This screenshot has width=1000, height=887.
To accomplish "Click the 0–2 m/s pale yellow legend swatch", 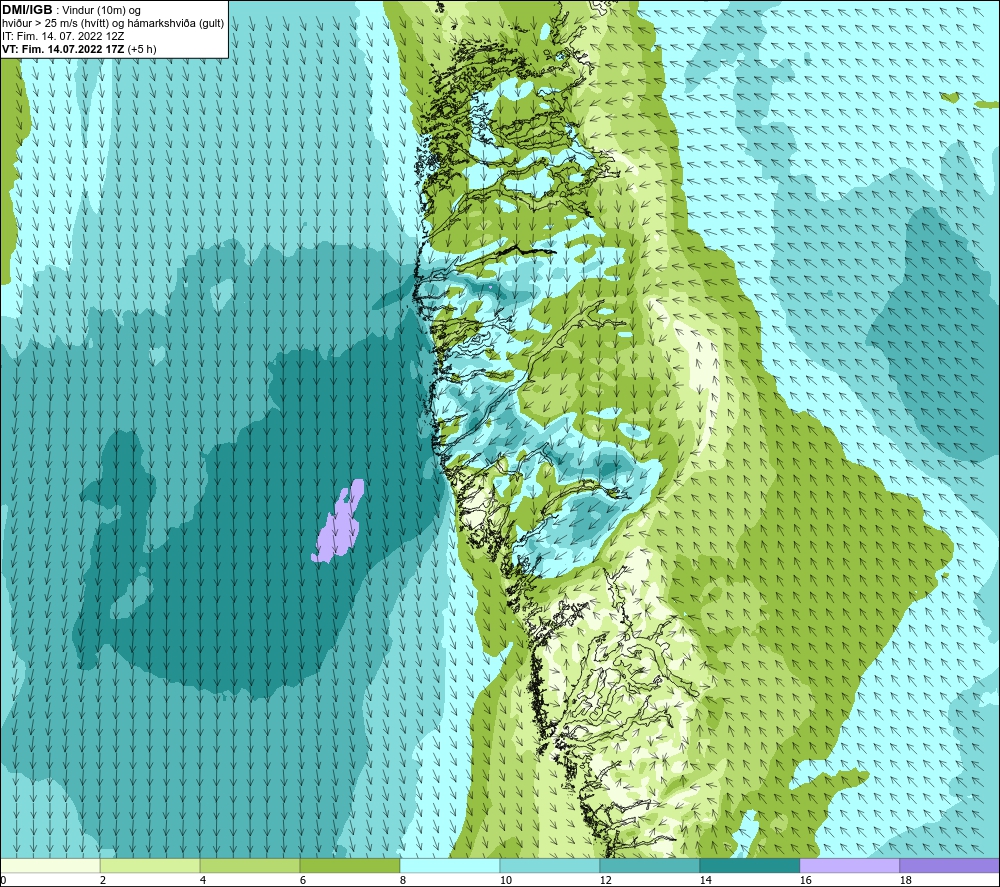I will 50,865.
